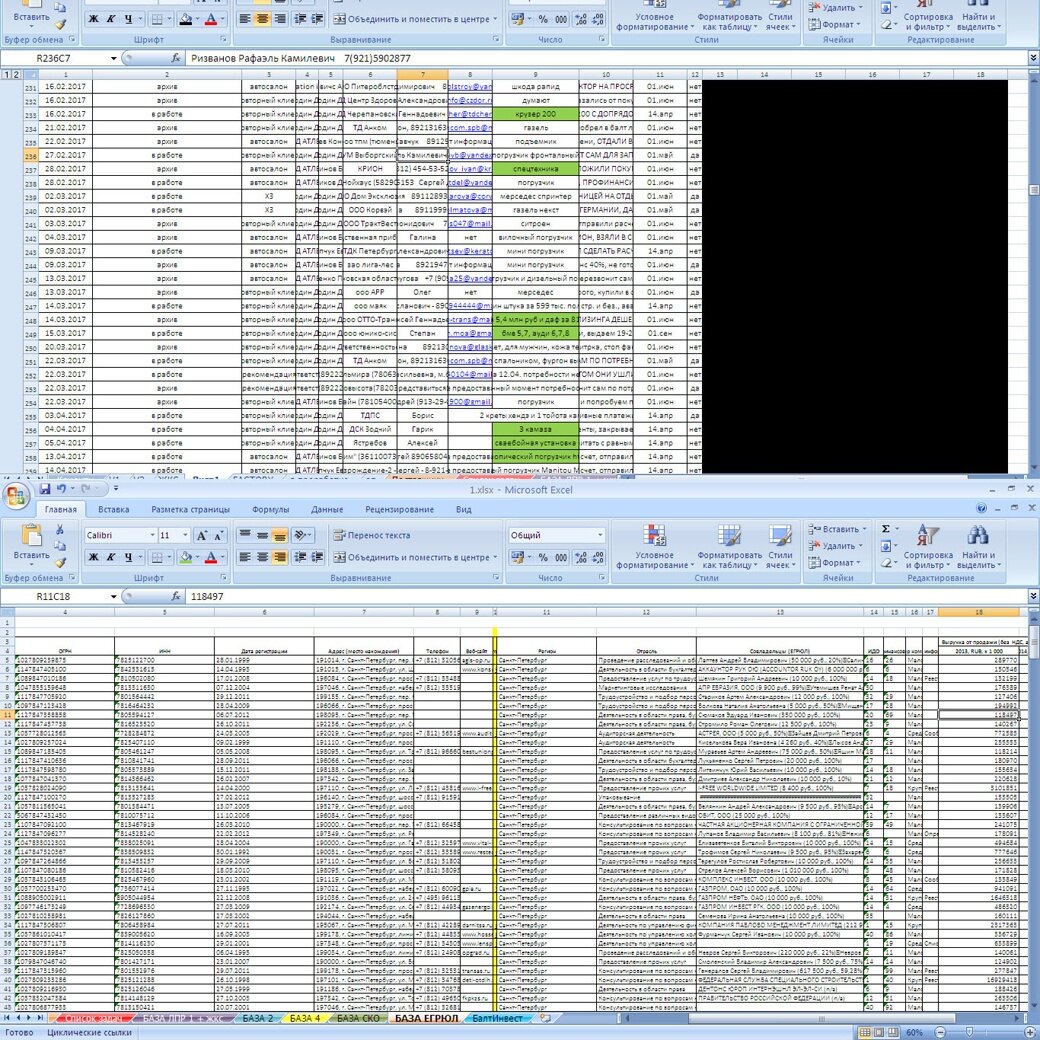Toggle Italic (К) in lower window ribbon

click(x=111, y=557)
